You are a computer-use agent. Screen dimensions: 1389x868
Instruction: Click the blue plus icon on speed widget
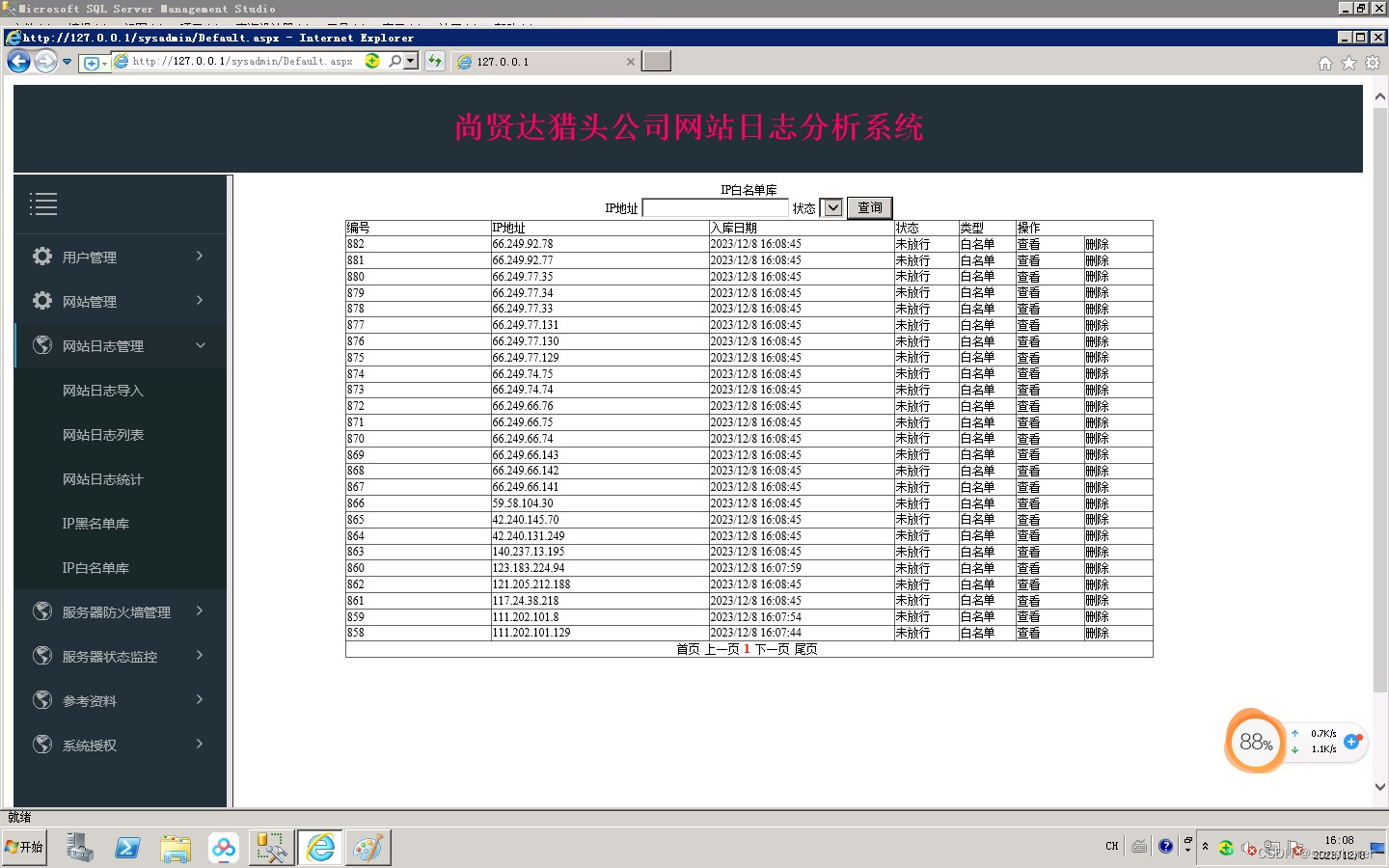coord(1352,742)
